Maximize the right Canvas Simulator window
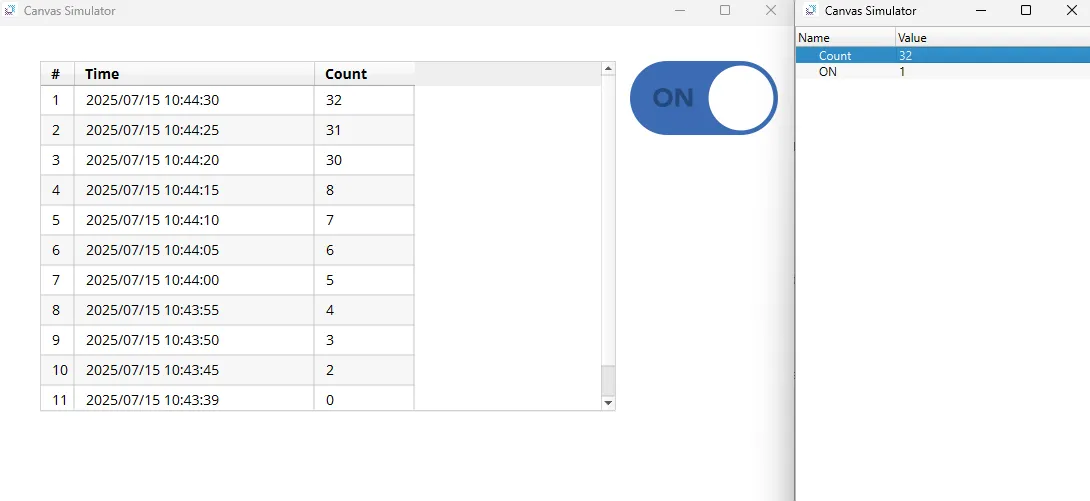 tap(1025, 11)
